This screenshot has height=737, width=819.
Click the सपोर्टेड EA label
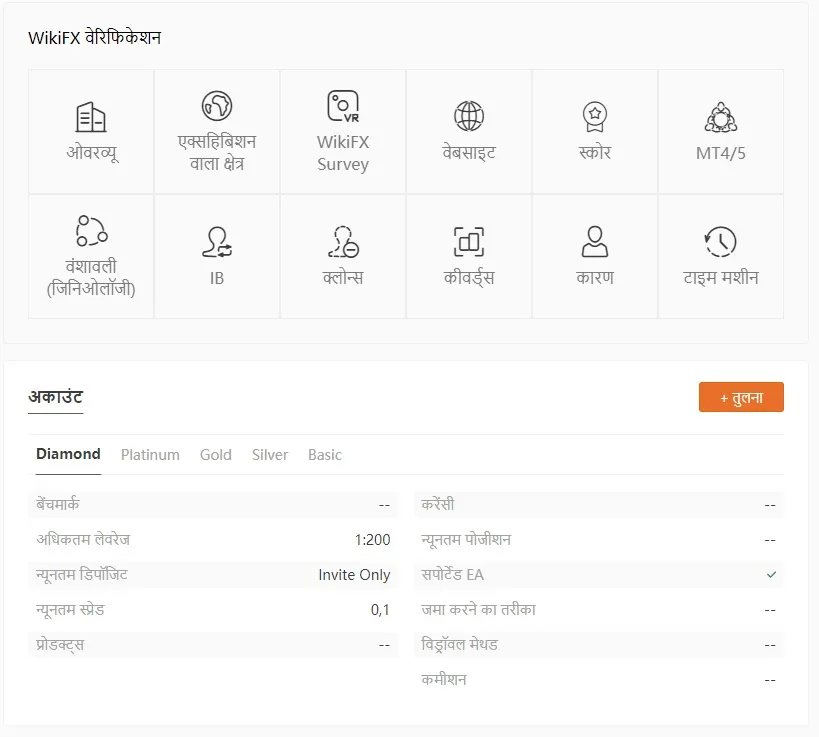[452, 575]
